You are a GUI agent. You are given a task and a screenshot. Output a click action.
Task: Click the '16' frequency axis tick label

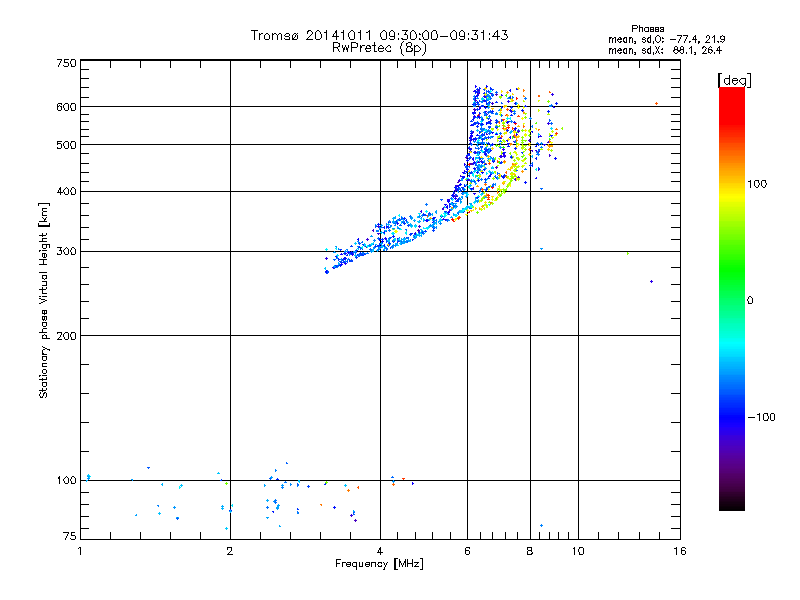pyautogui.click(x=680, y=551)
